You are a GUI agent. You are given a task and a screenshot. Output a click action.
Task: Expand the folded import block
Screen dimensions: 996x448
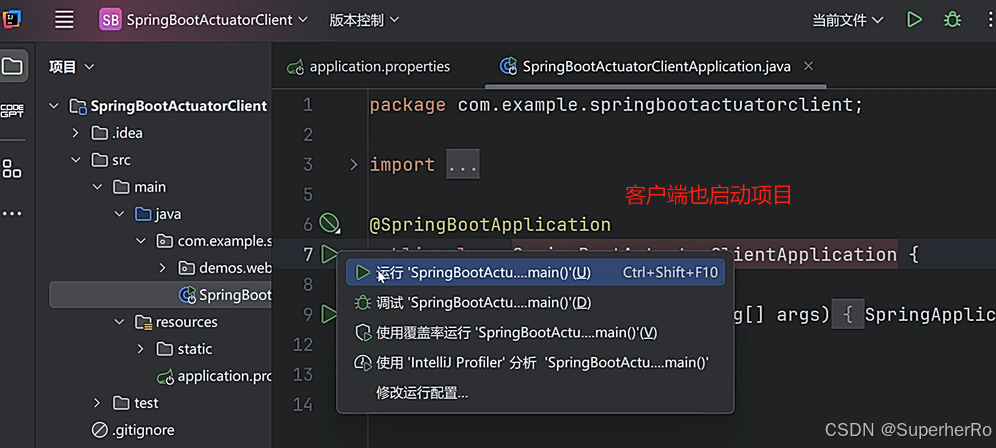[x=354, y=165]
